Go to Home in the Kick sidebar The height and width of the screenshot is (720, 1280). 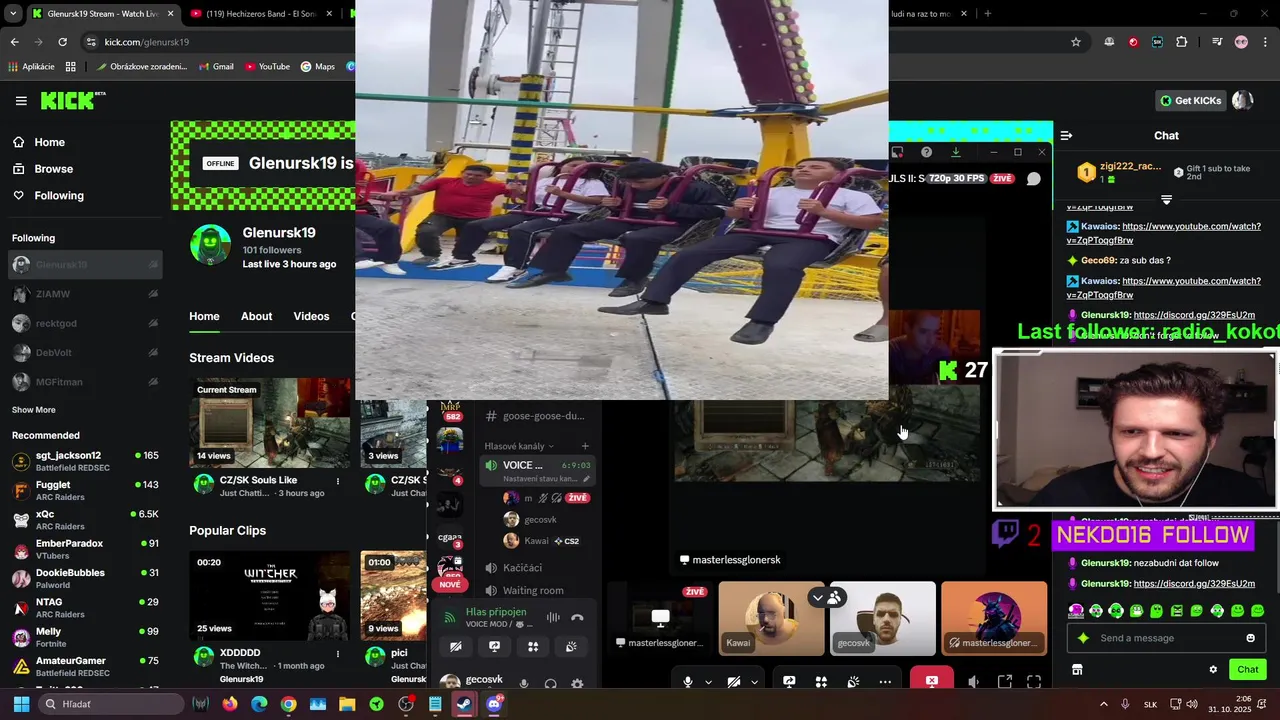[x=49, y=142]
